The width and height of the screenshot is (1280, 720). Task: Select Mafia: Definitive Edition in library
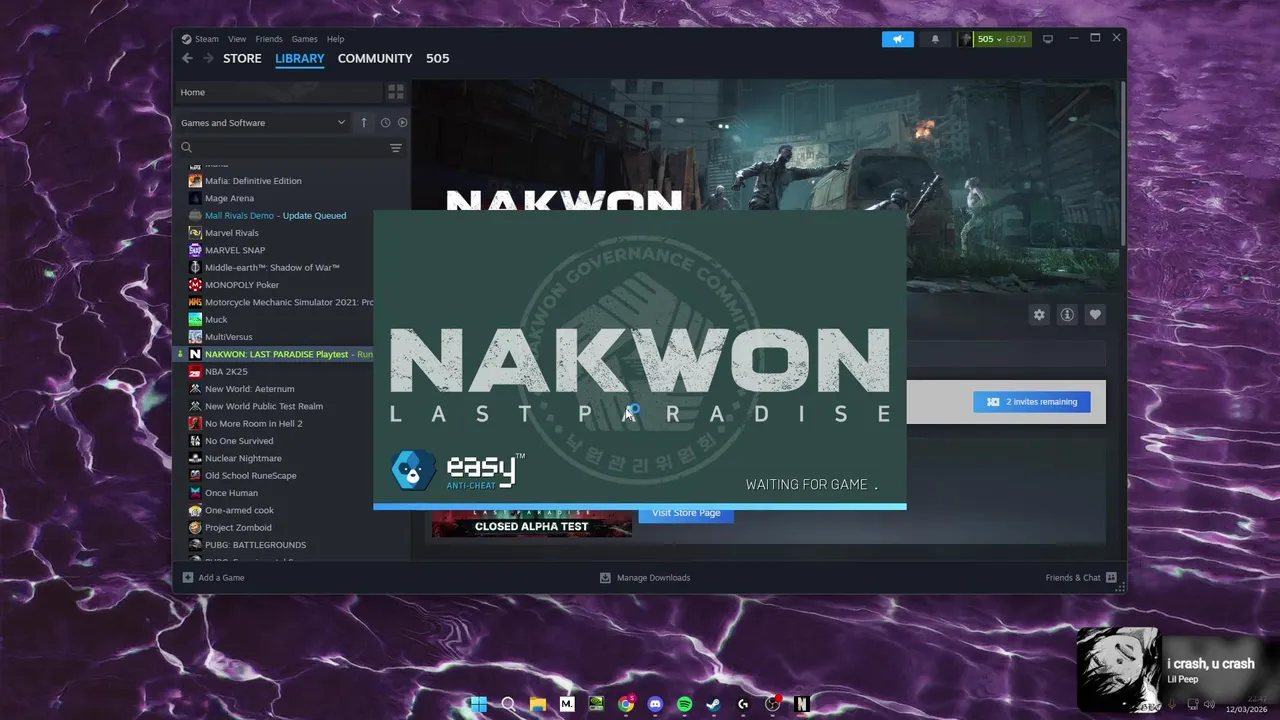point(253,181)
